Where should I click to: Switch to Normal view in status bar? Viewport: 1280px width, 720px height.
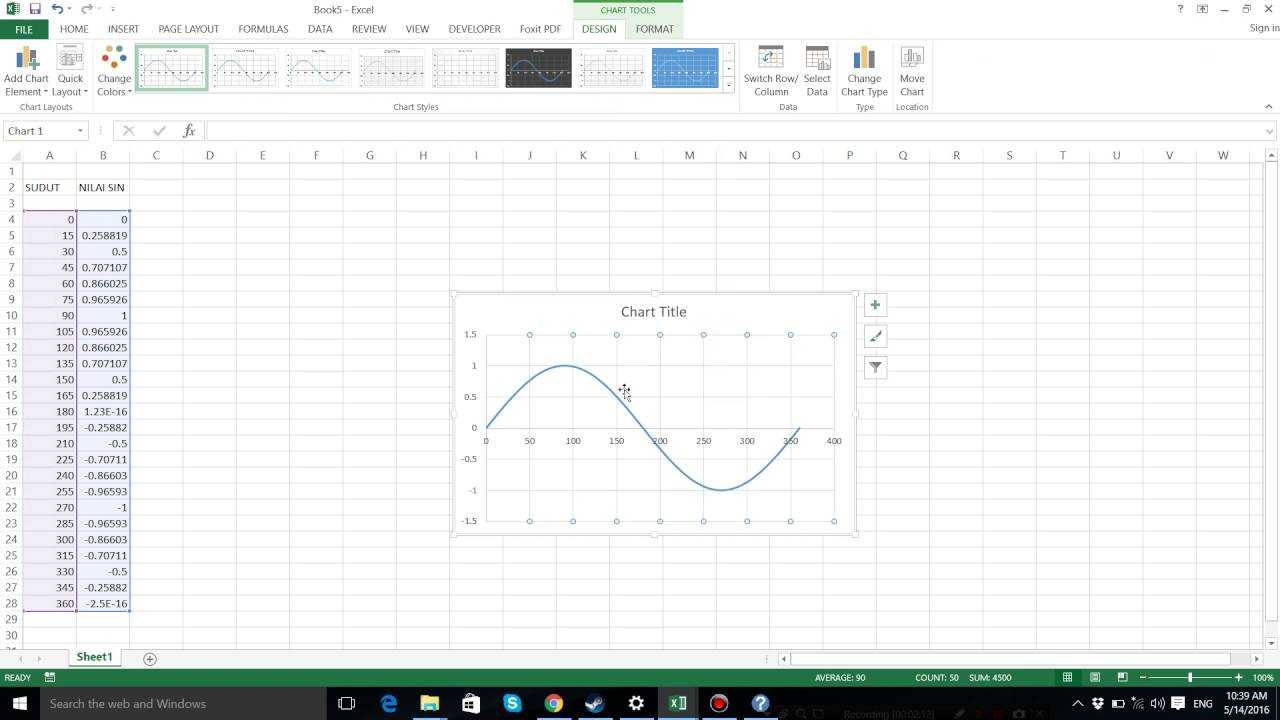(1067, 677)
